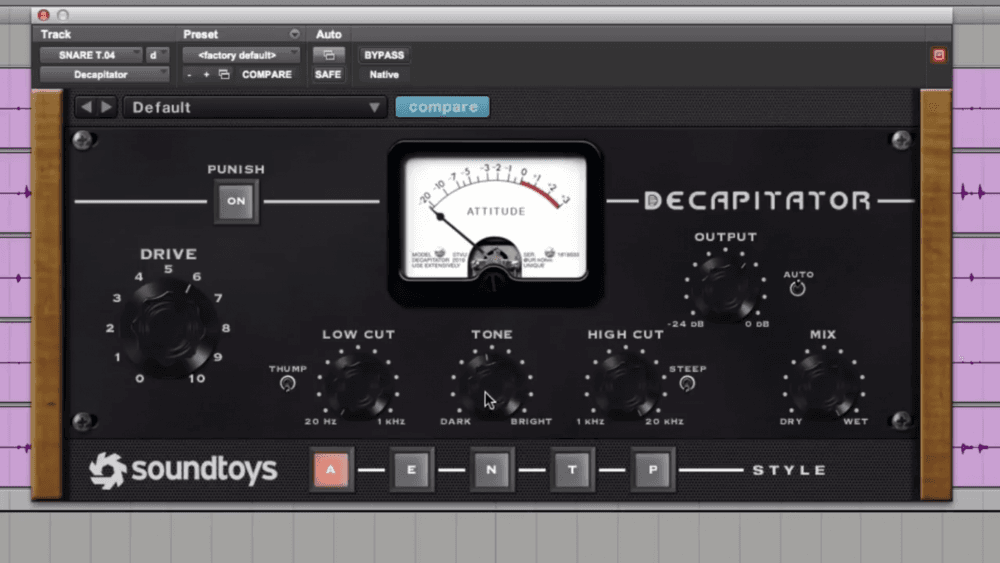Open the settings copy icon beside COMPARE
Image resolution: width=1000 pixels, height=563 pixels.
coord(224,75)
